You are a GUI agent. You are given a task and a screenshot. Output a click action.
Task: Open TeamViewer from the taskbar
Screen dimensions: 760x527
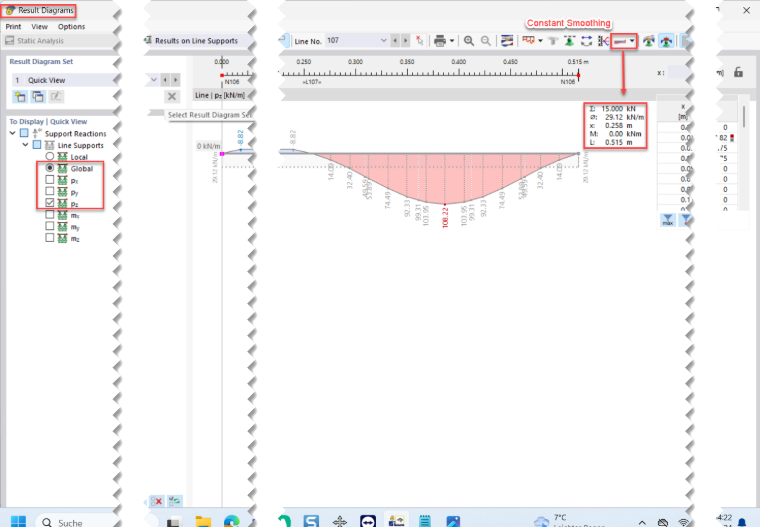click(368, 522)
